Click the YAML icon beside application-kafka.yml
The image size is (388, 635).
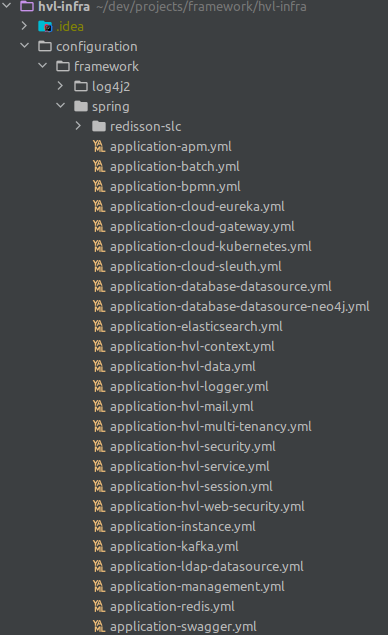99,546
